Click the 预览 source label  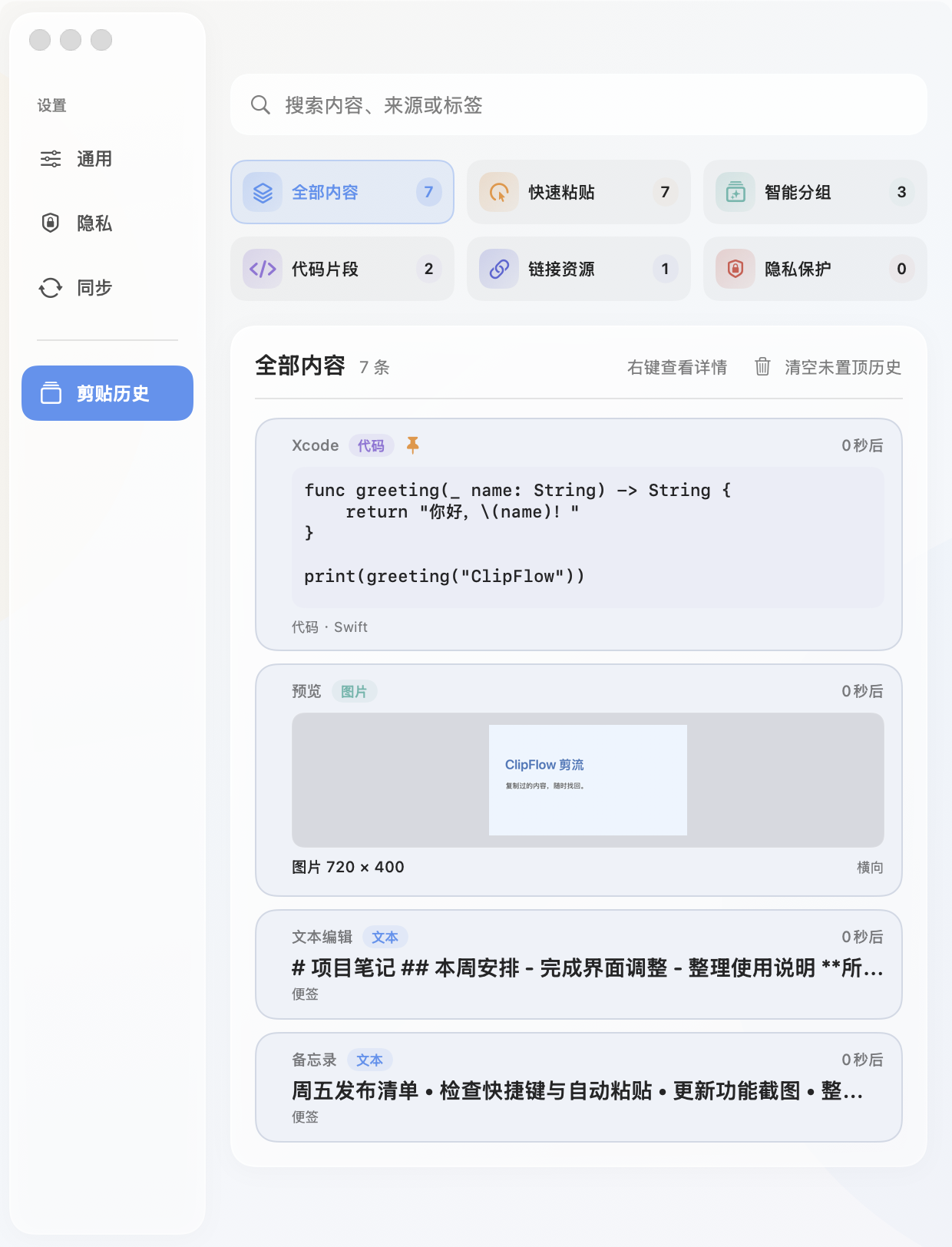point(306,691)
